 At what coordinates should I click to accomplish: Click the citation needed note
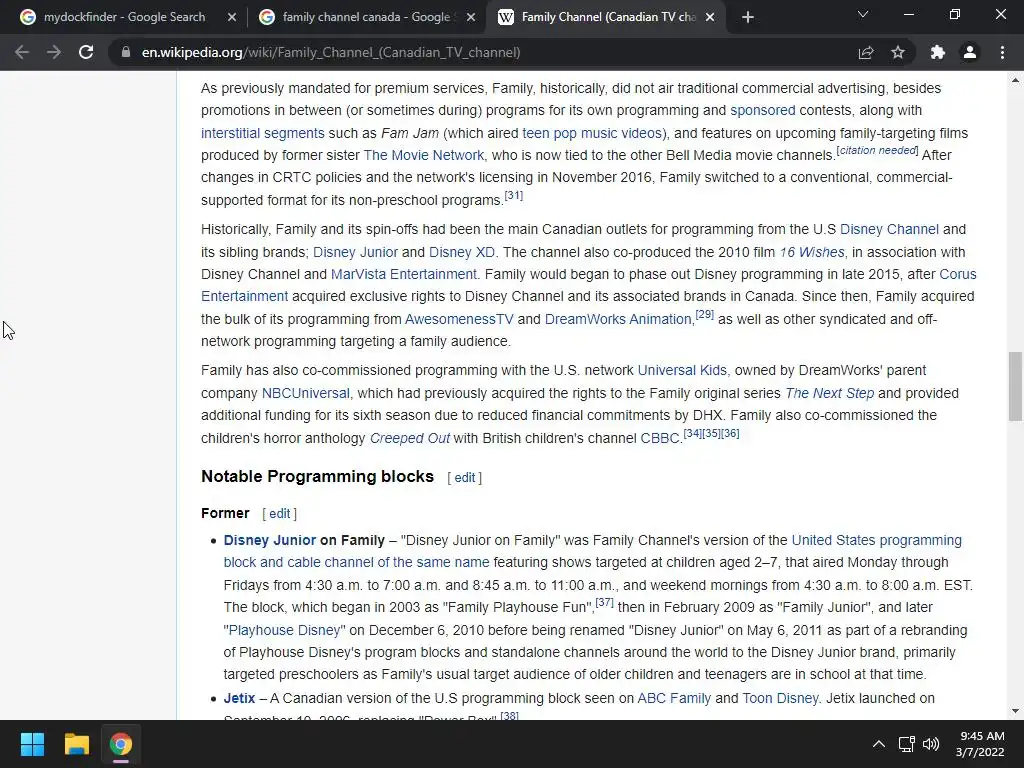pos(878,150)
